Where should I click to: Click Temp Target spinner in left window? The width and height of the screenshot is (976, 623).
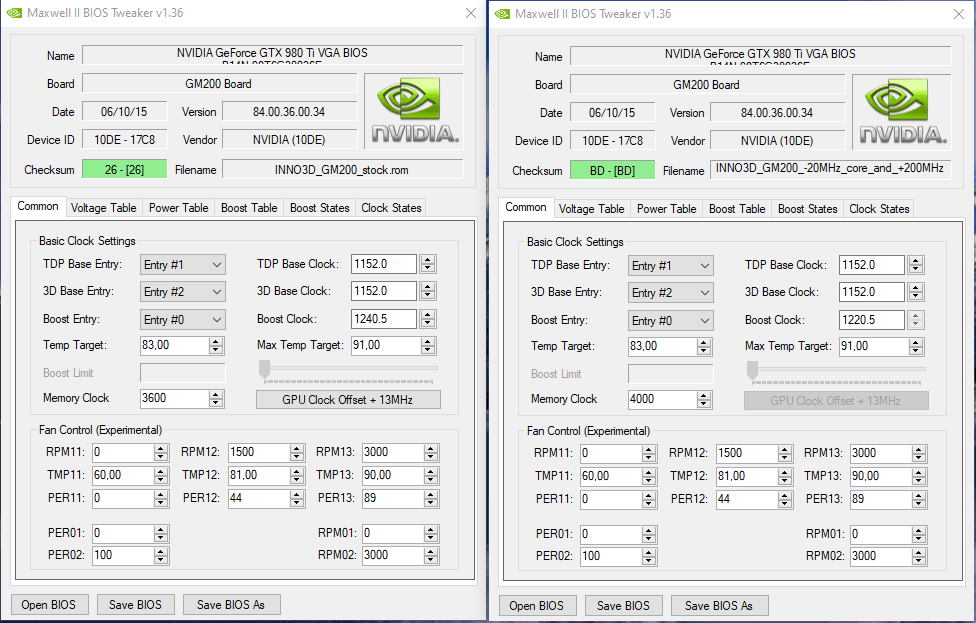point(216,345)
